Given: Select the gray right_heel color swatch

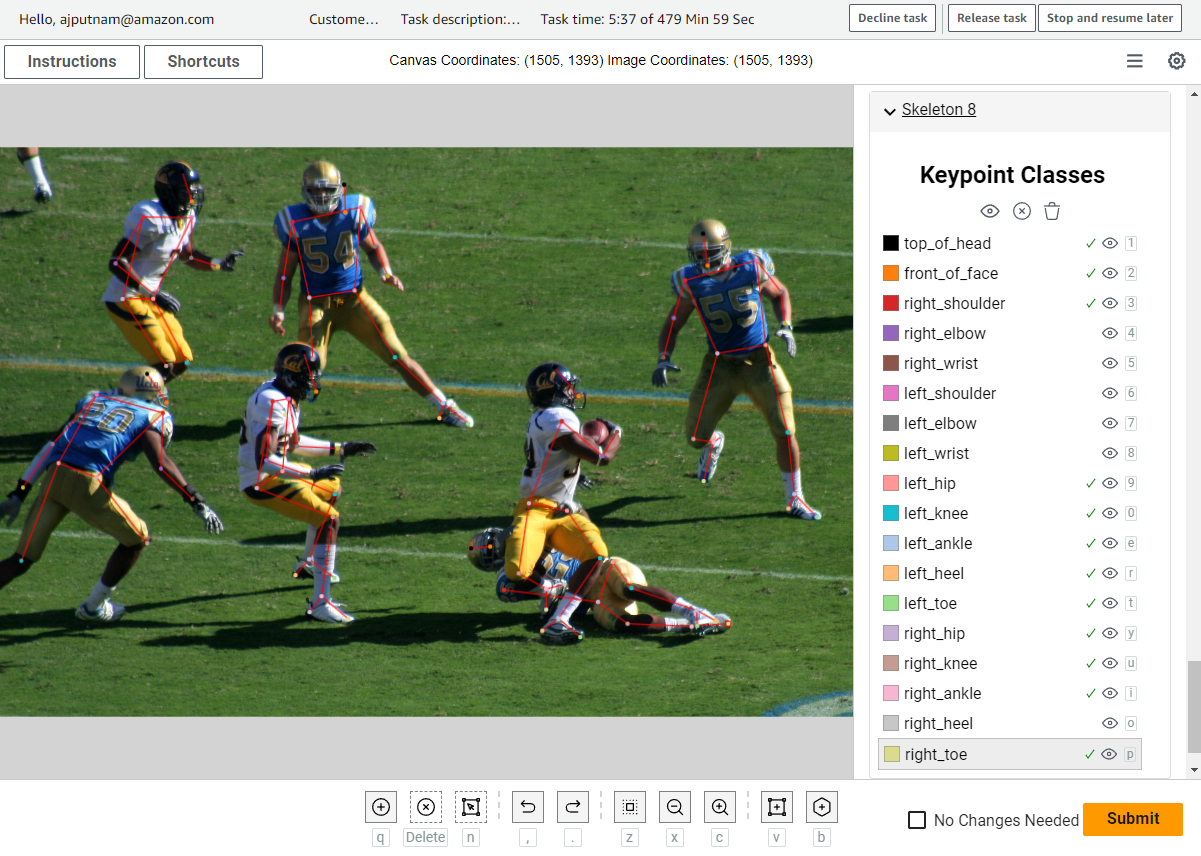Looking at the screenshot, I should click(x=891, y=723).
